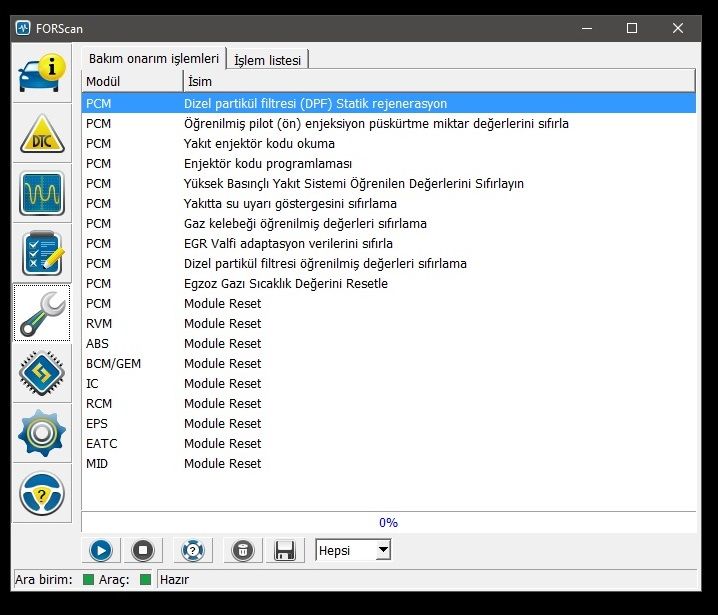Select Yakıt enjektör kodu okuma
Viewport: 718px width, 615px height.
point(389,144)
